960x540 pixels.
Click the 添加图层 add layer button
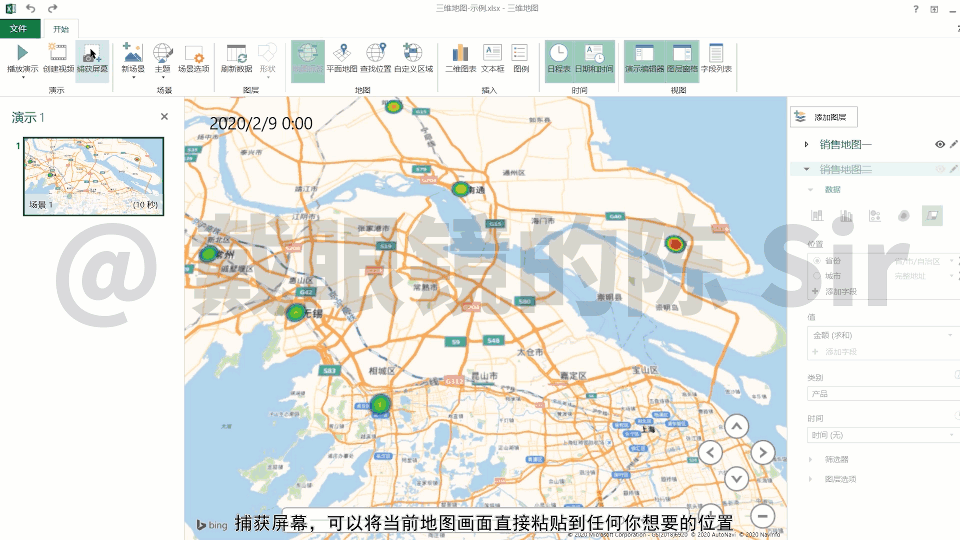823,117
